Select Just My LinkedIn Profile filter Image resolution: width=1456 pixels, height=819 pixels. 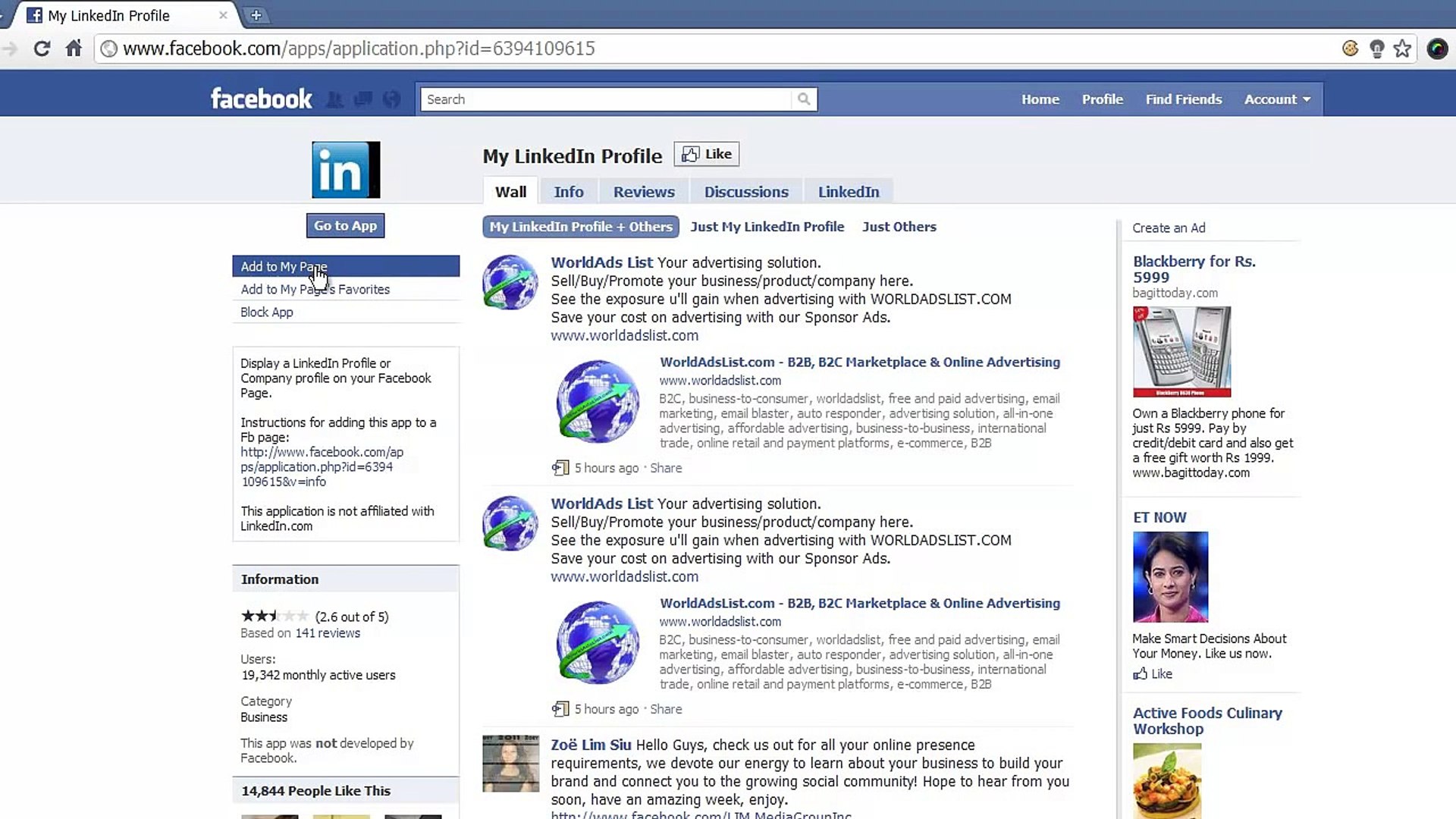pyautogui.click(x=767, y=227)
